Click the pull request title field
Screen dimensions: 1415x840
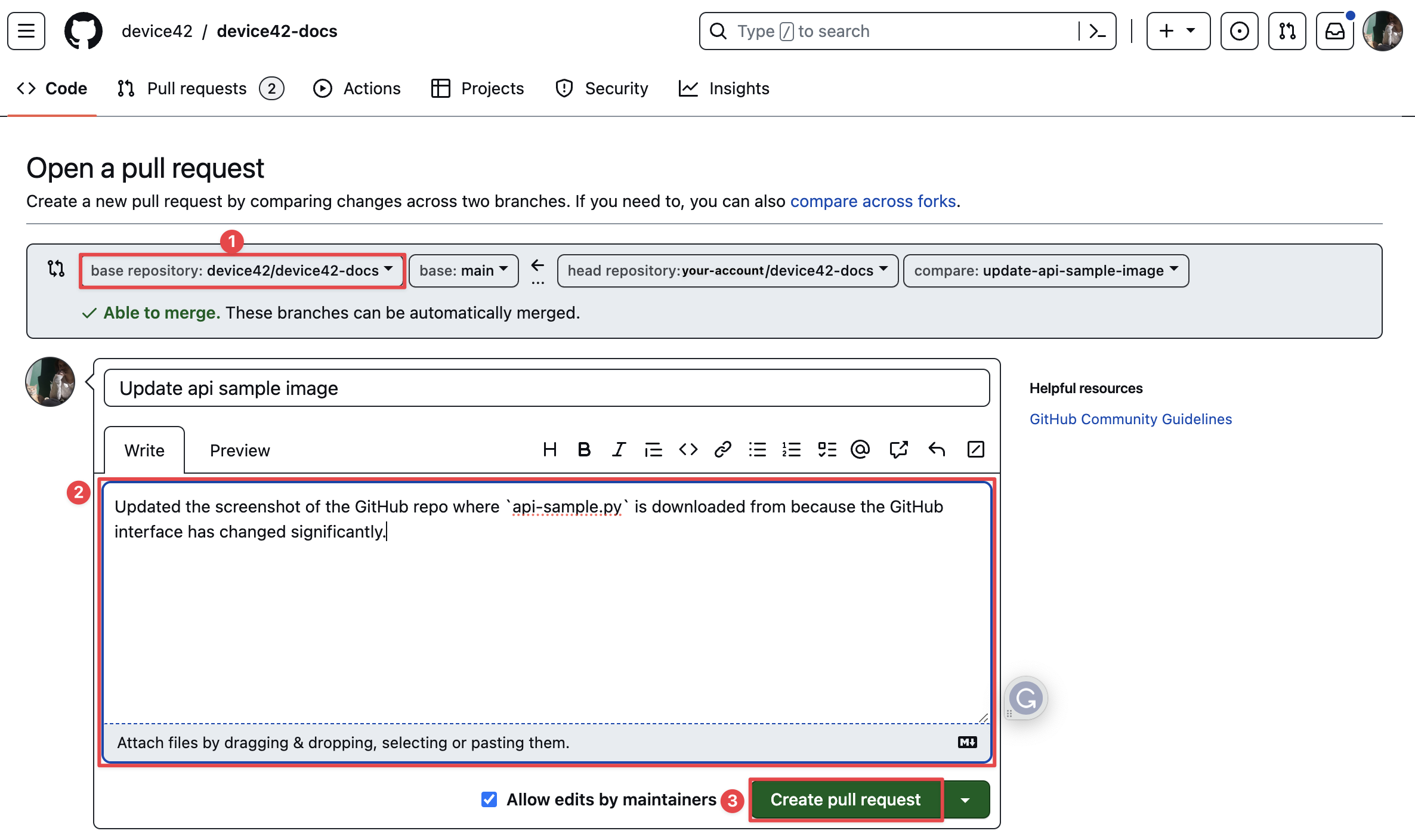point(546,388)
